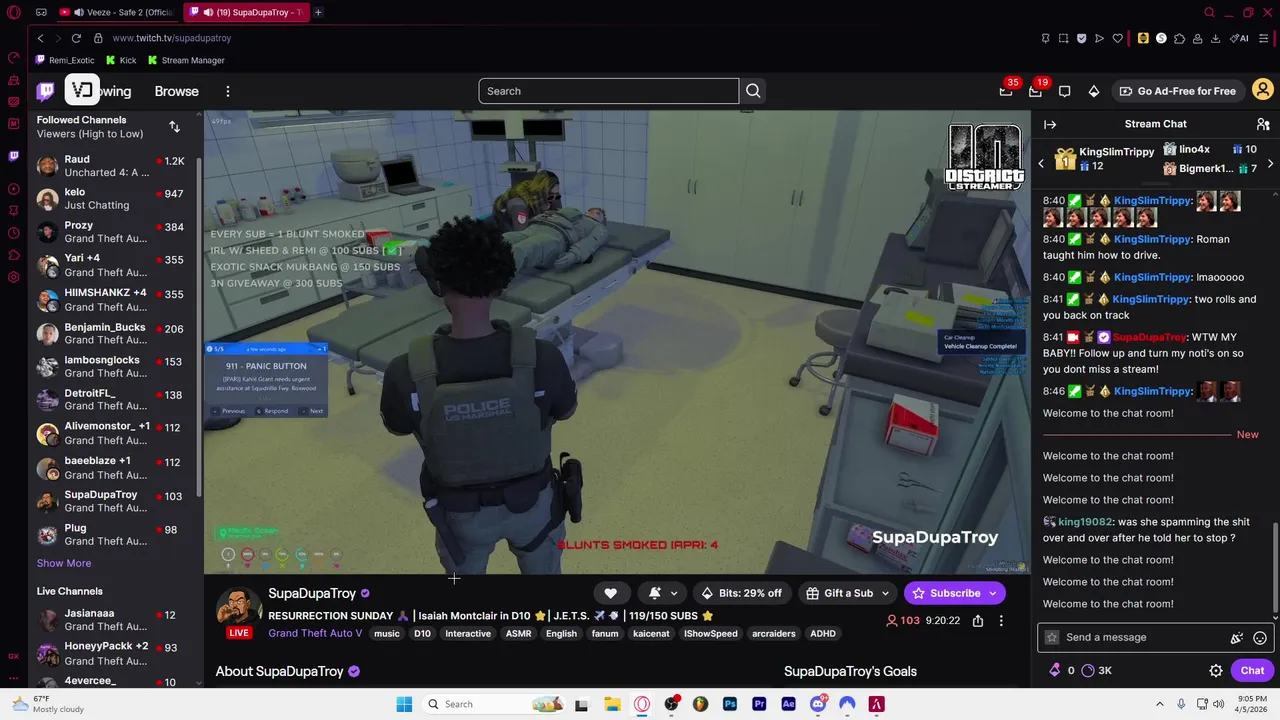Click the Prime loot crown icon with 35 badge

pyautogui.click(x=1006, y=91)
